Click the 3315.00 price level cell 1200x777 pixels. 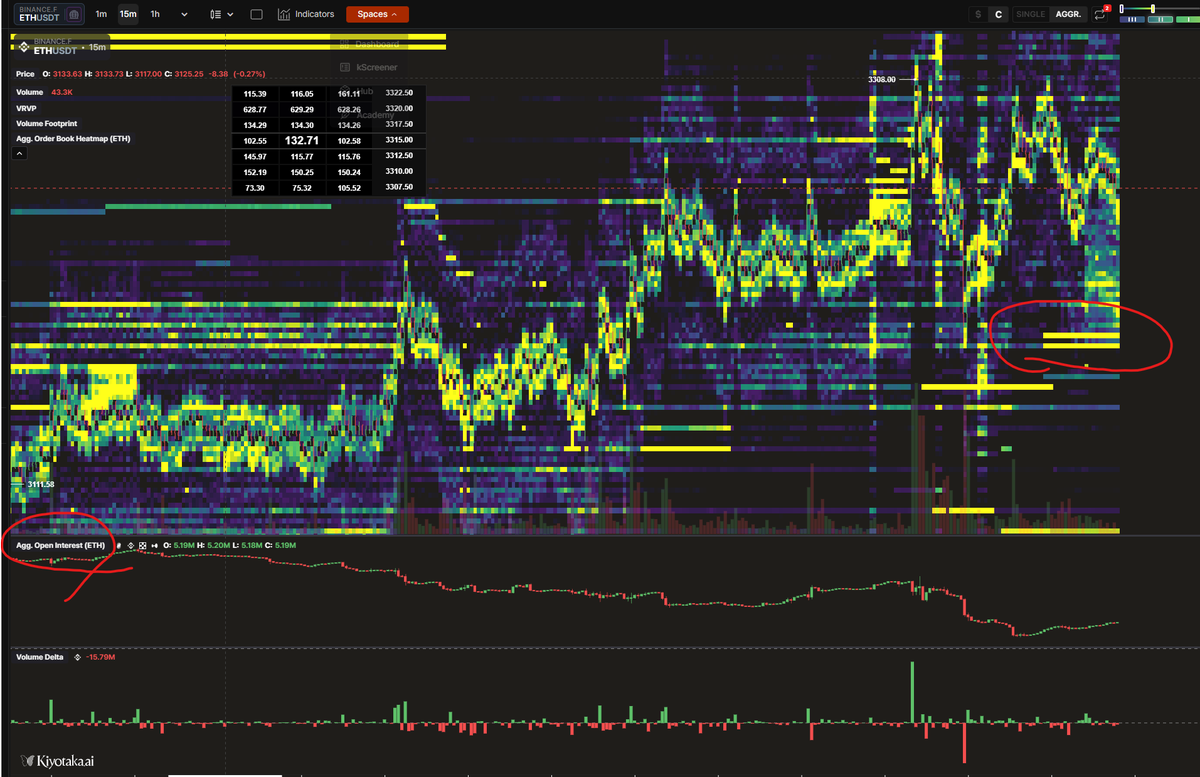tap(399, 141)
